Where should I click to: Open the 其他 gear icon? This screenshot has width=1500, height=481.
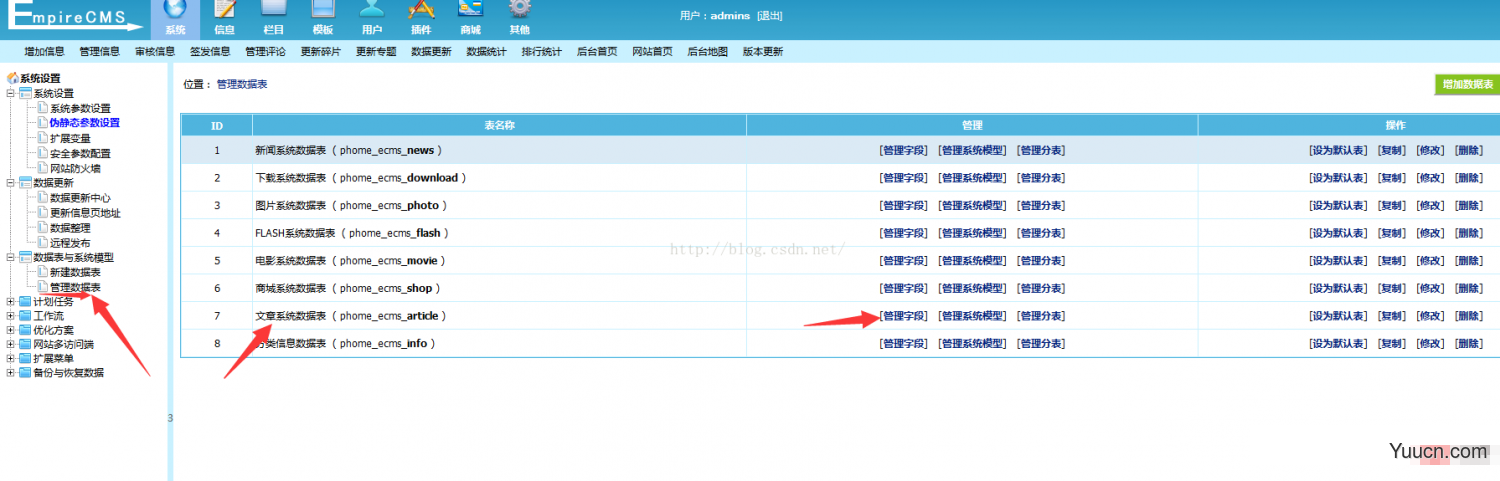[x=519, y=9]
